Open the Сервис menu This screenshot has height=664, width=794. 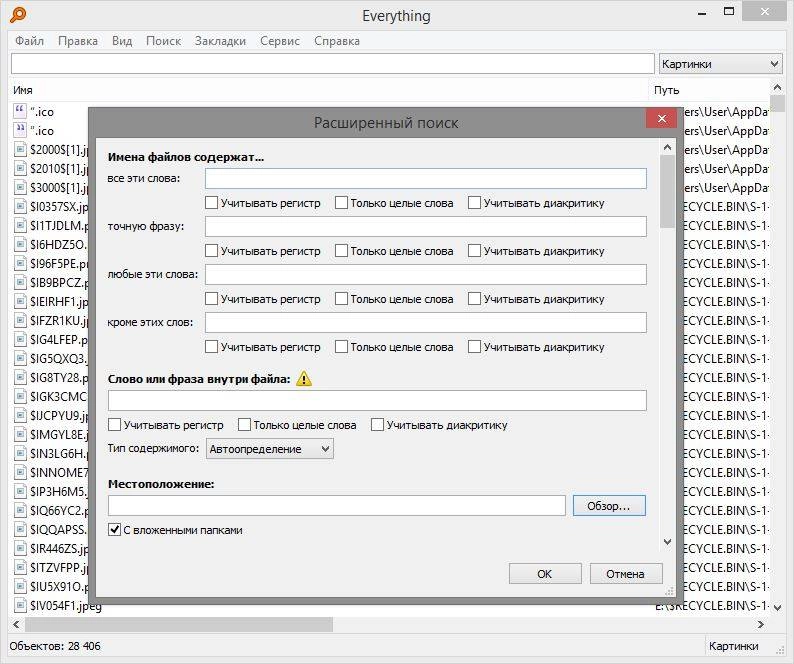(280, 41)
